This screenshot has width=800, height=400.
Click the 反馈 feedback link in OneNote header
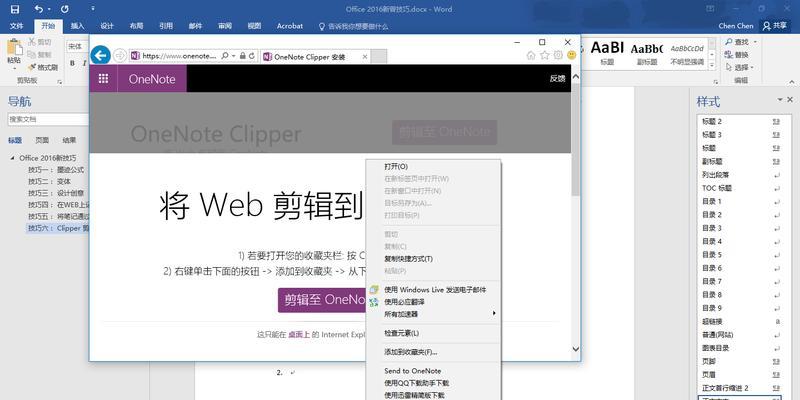pyautogui.click(x=557, y=79)
